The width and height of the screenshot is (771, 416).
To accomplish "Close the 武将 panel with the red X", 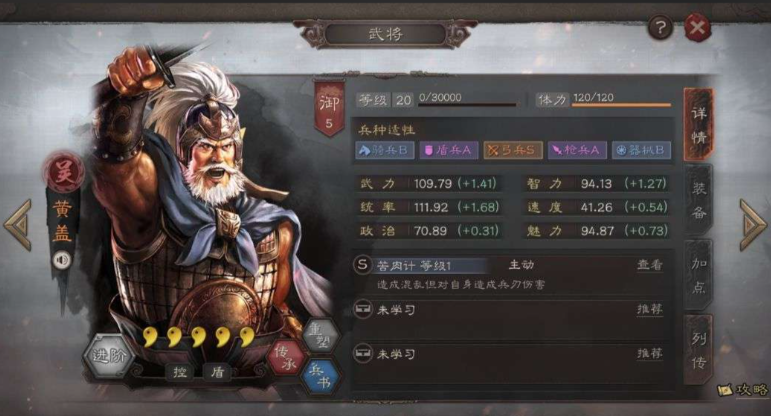I will click(x=697, y=27).
